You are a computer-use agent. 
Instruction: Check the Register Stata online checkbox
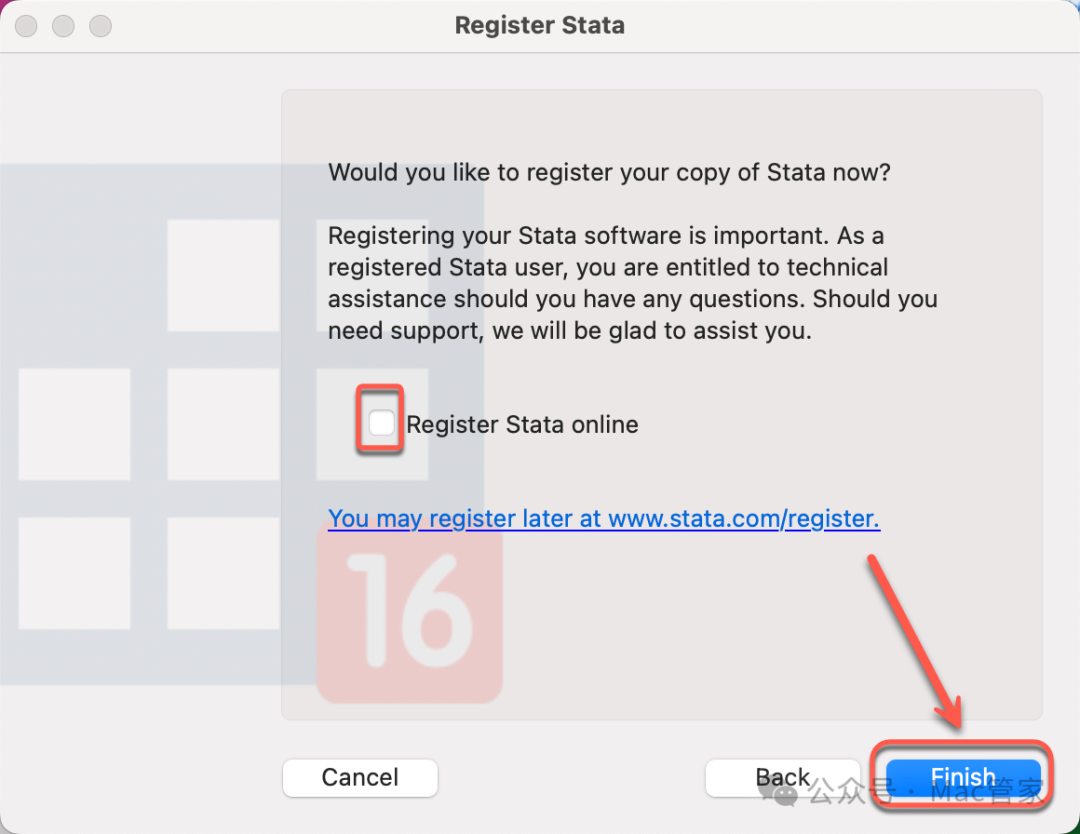[381, 424]
